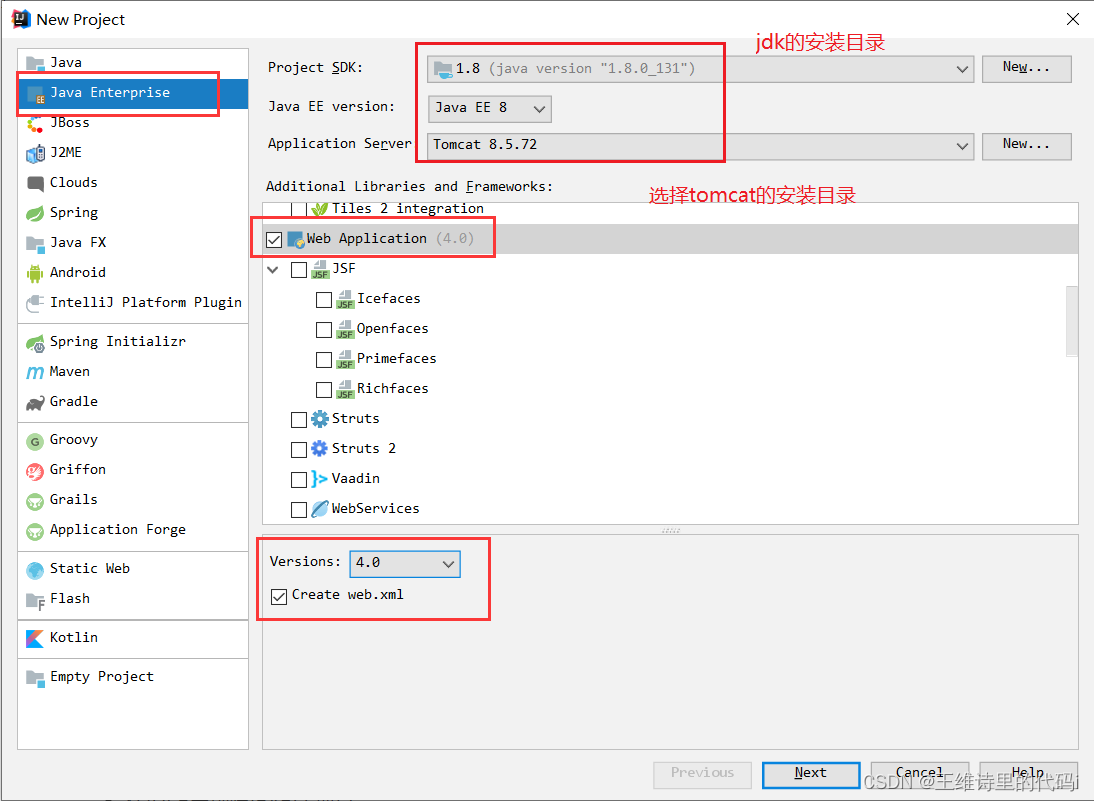
Task: Click the Vaadin icon
Action: [320, 479]
